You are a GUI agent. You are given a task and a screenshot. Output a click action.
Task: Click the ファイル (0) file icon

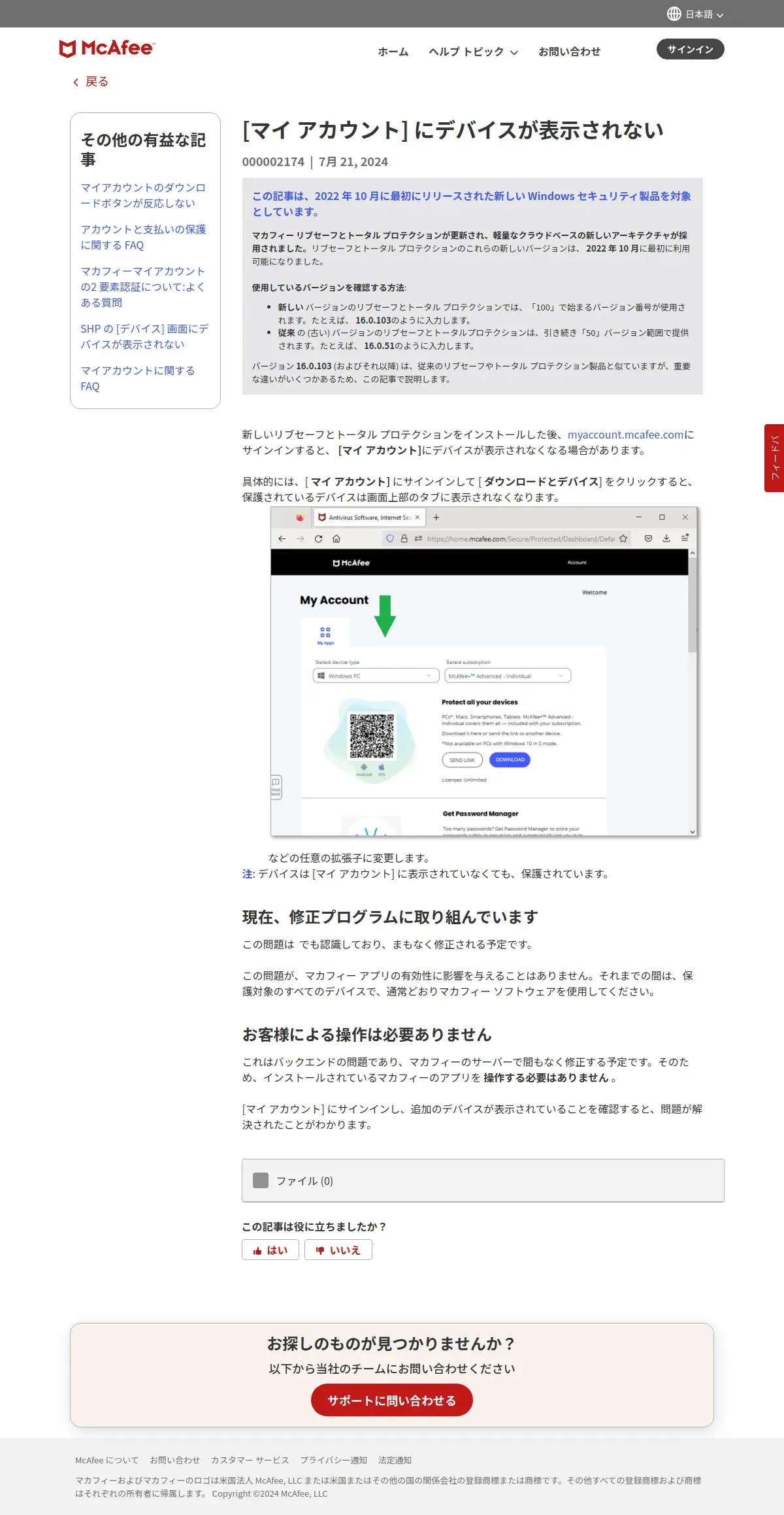pyautogui.click(x=261, y=1180)
